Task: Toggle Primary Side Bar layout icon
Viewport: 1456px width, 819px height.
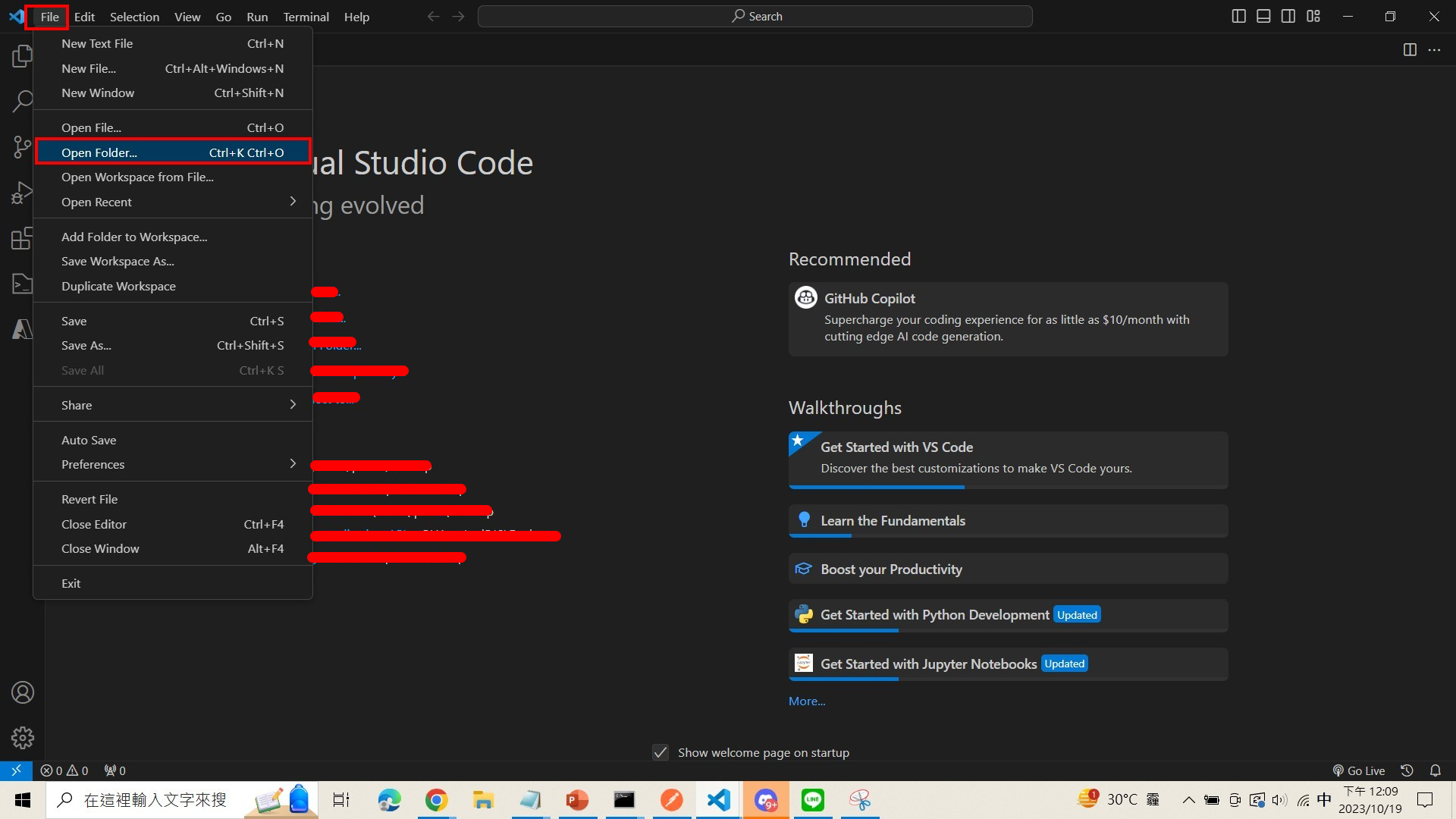Action: point(1239,16)
